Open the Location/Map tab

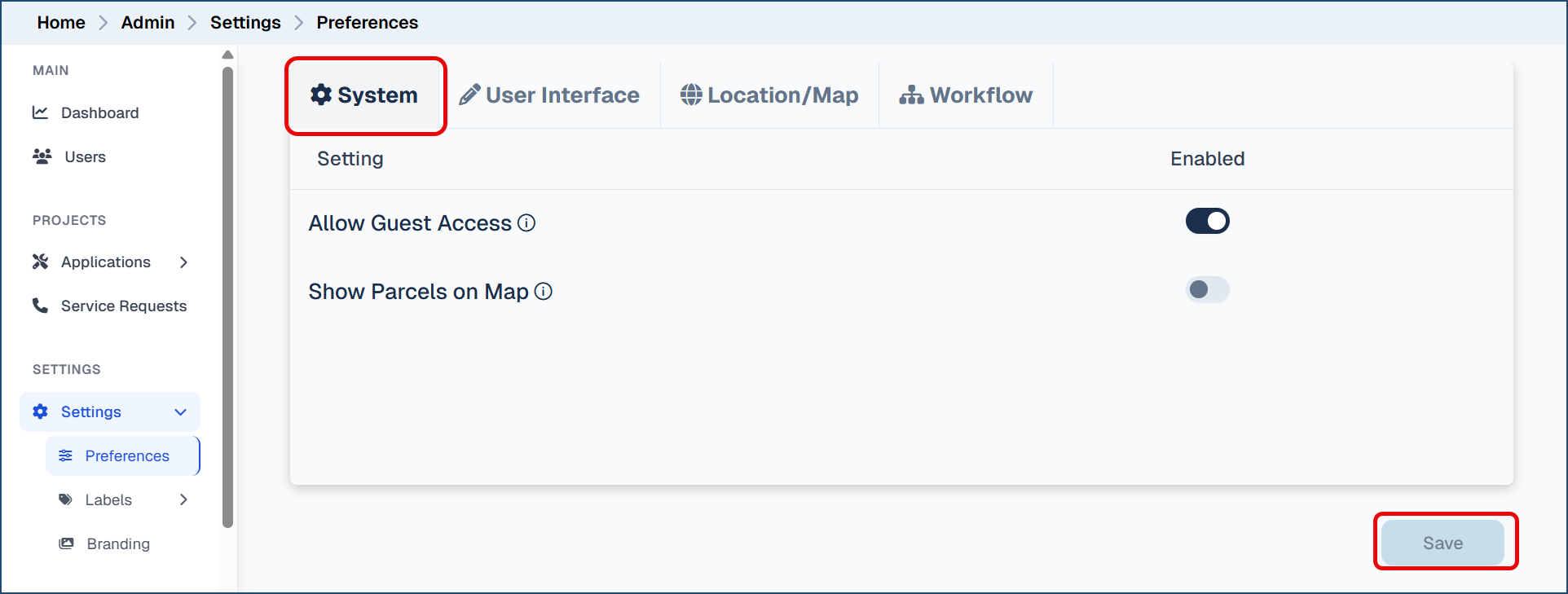coord(769,95)
